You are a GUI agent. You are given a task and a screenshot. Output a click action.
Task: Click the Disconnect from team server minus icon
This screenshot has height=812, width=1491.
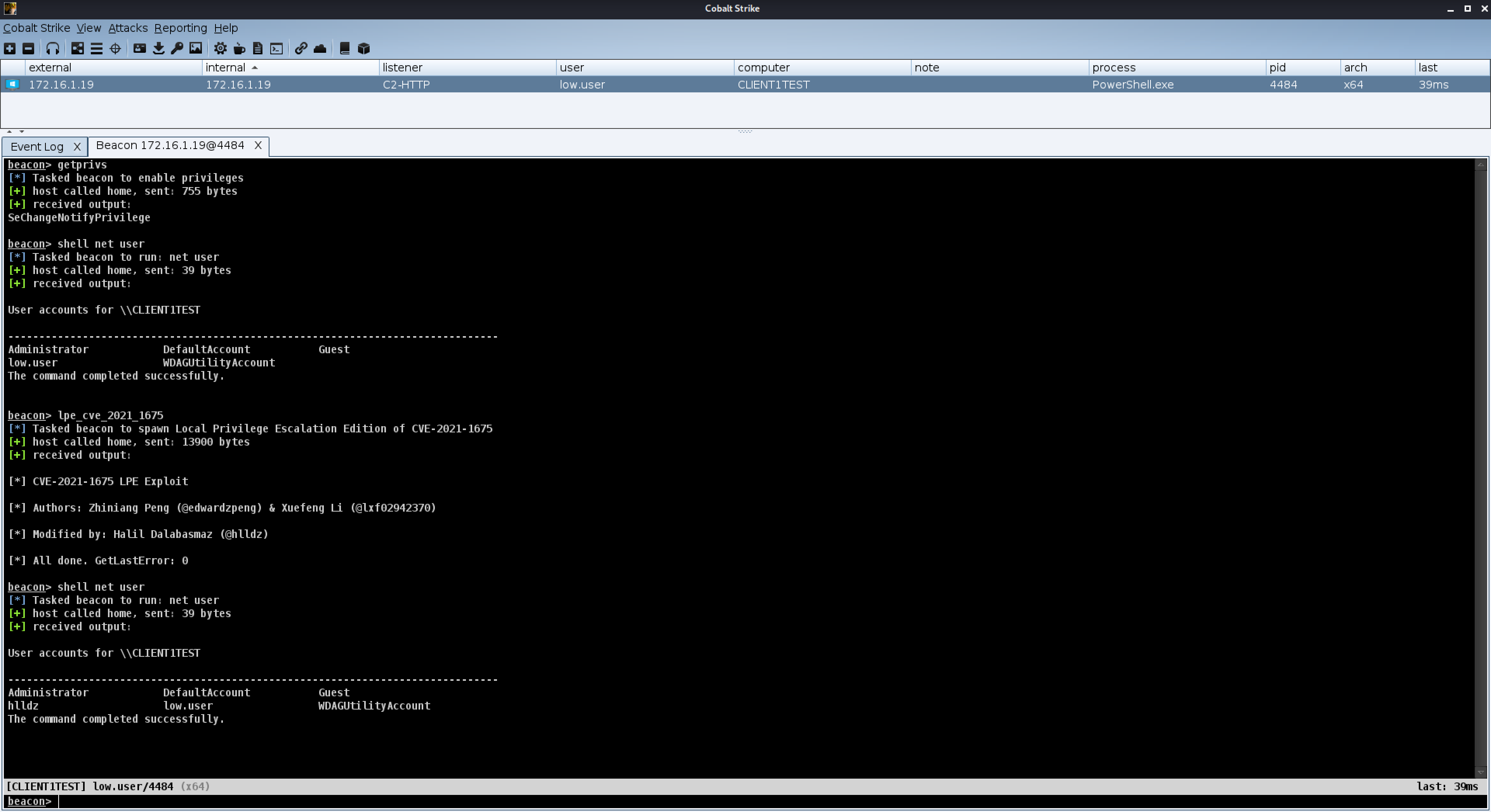(28, 49)
